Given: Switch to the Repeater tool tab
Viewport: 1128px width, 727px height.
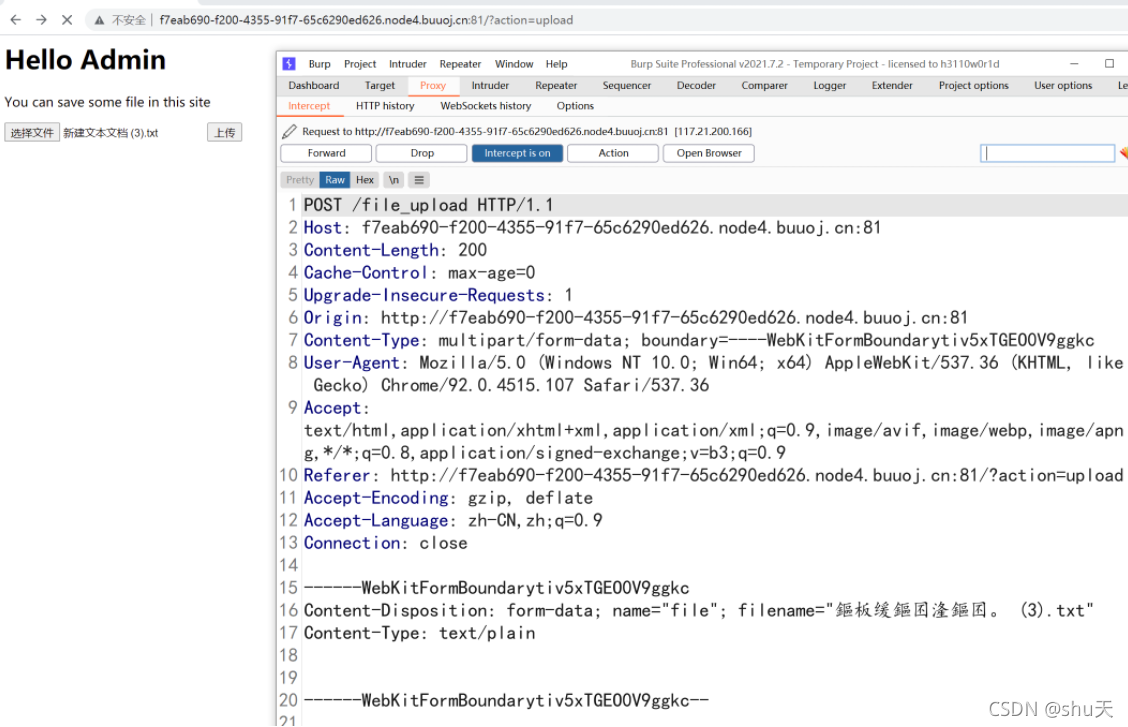Looking at the screenshot, I should 556,86.
